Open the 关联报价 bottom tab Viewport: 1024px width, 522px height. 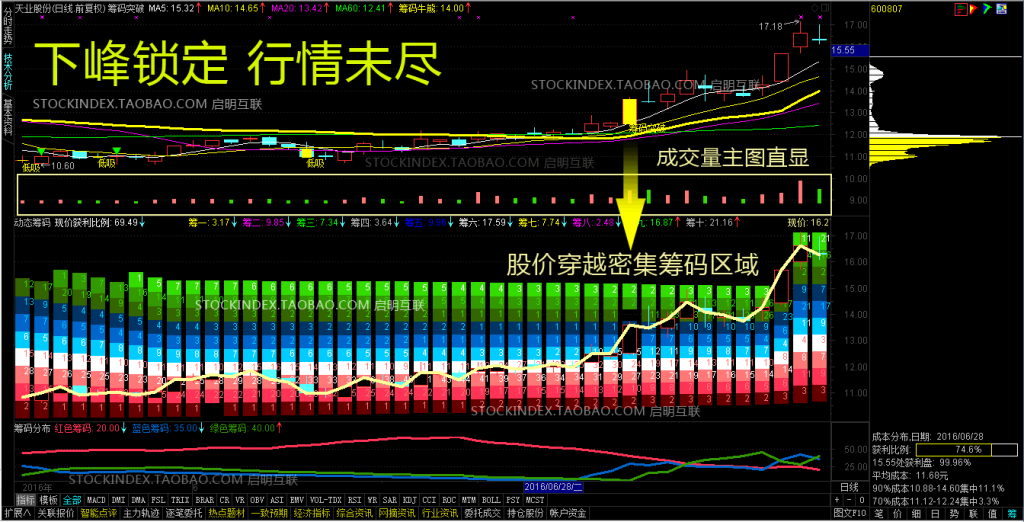click(x=56, y=514)
